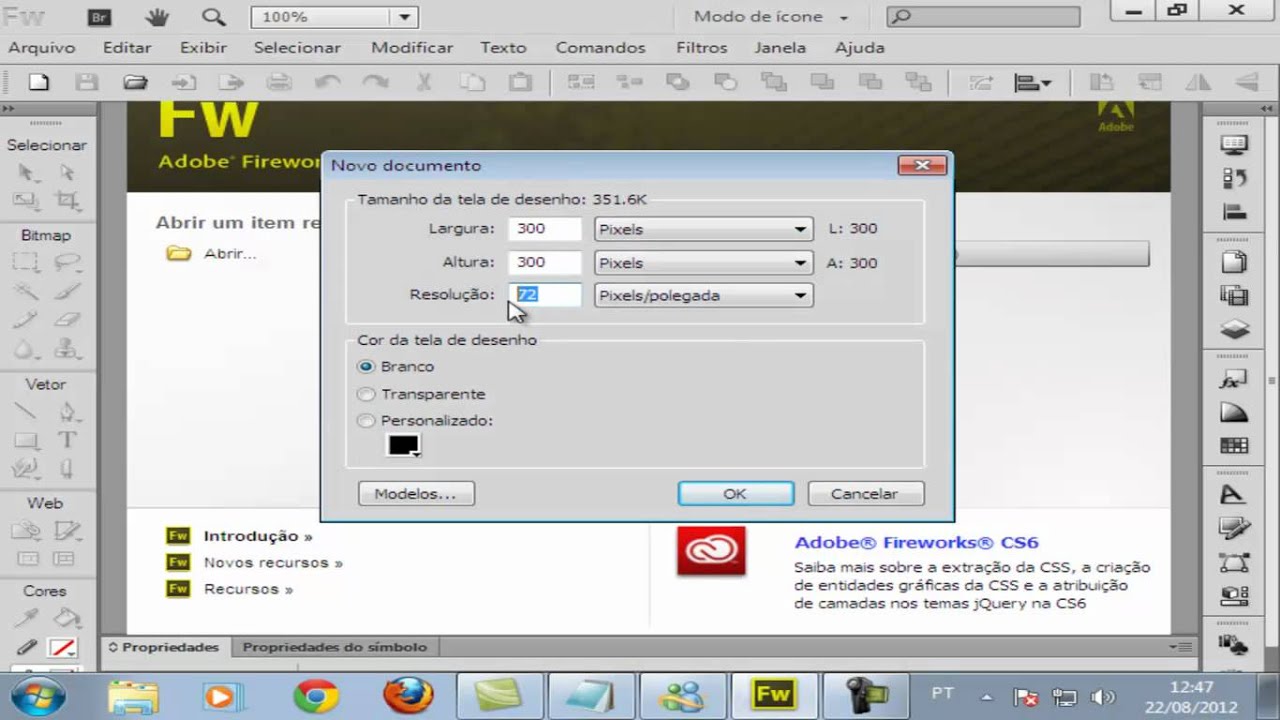Open the Altura units dropdown
The image size is (1280, 720).
[x=703, y=263]
